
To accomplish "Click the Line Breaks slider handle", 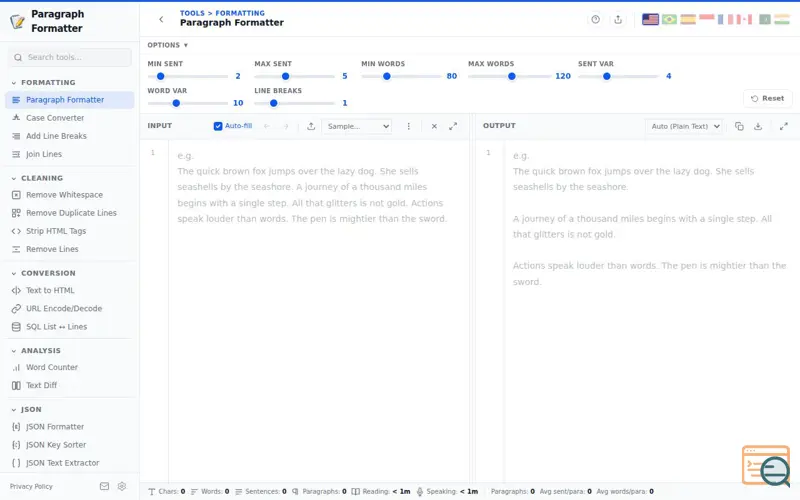I will [273, 103].
